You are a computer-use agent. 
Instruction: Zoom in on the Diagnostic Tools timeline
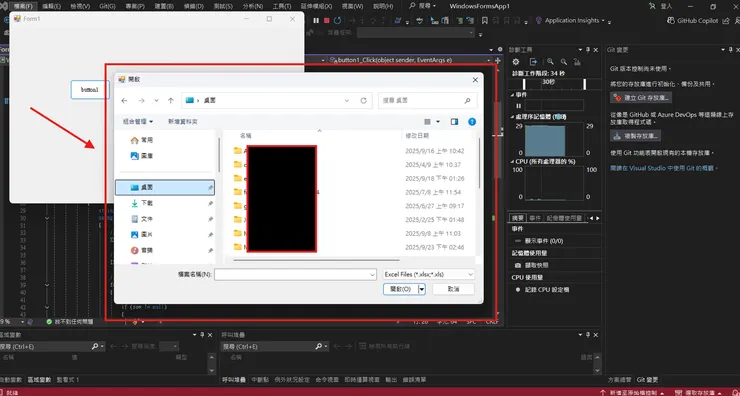[x=550, y=61]
